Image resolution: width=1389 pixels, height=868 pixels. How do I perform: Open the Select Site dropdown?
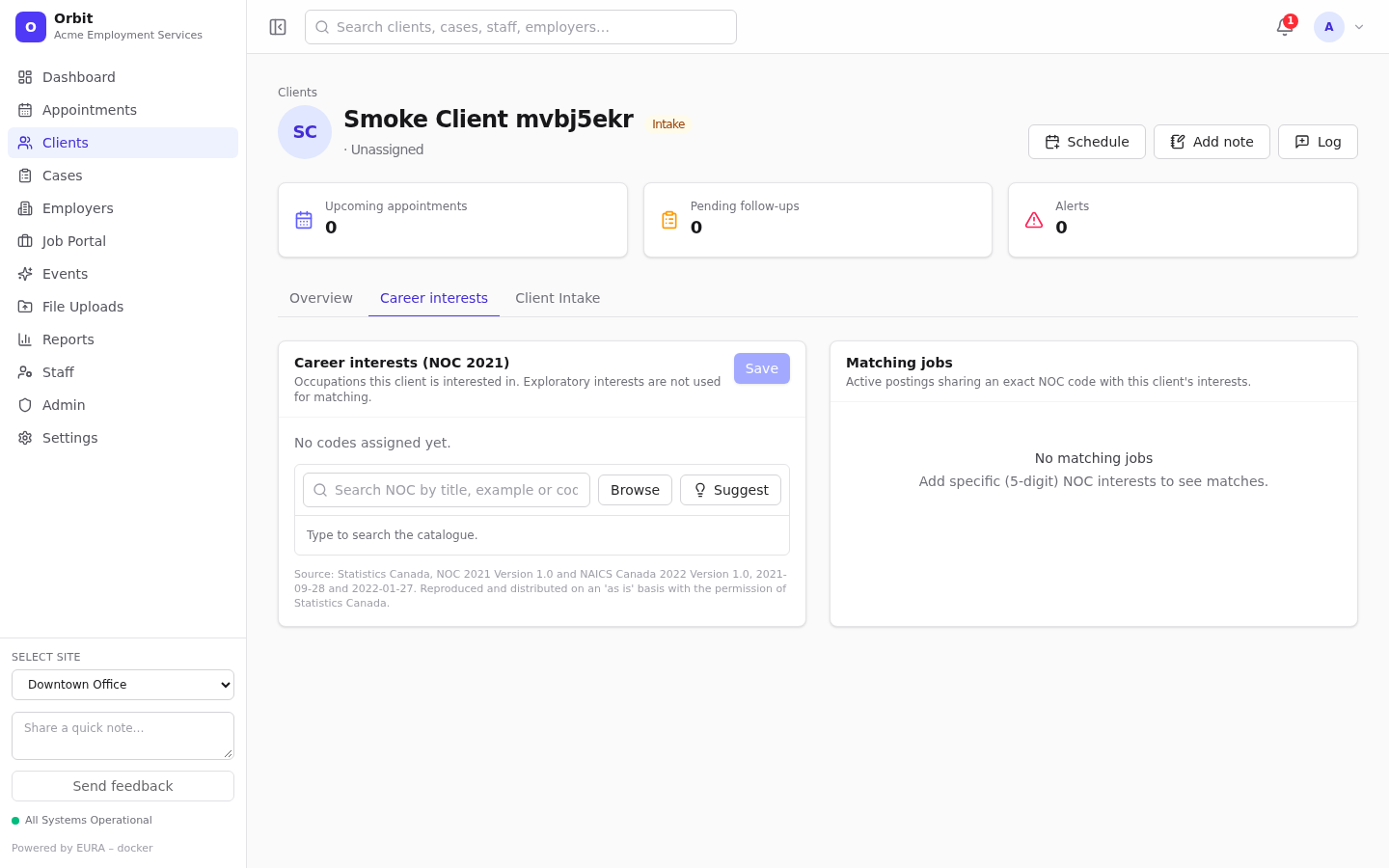pyautogui.click(x=123, y=685)
